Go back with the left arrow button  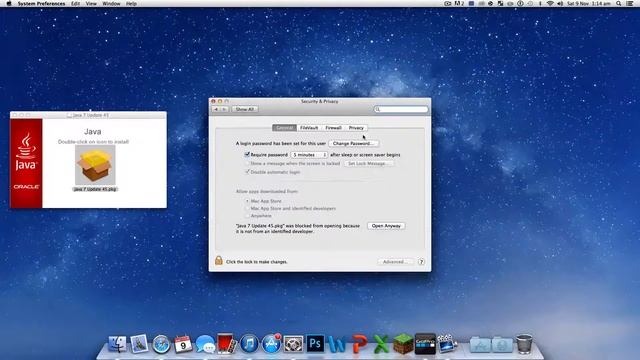point(216,109)
